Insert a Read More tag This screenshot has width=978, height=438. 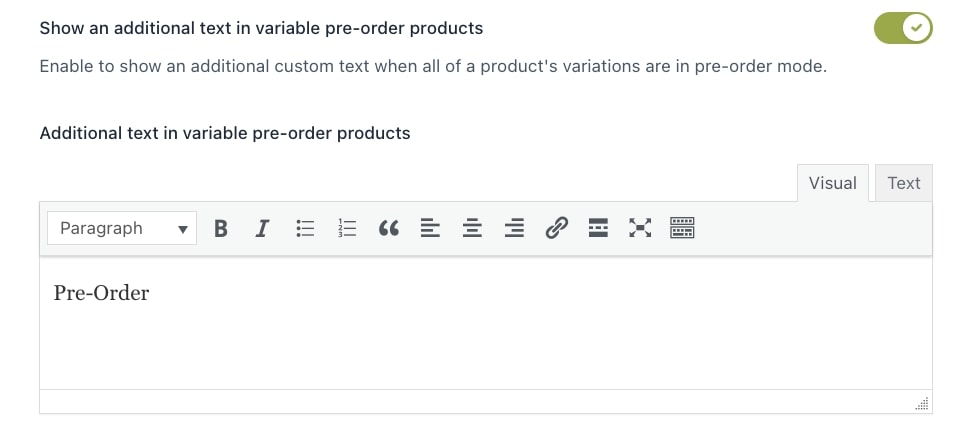click(598, 228)
